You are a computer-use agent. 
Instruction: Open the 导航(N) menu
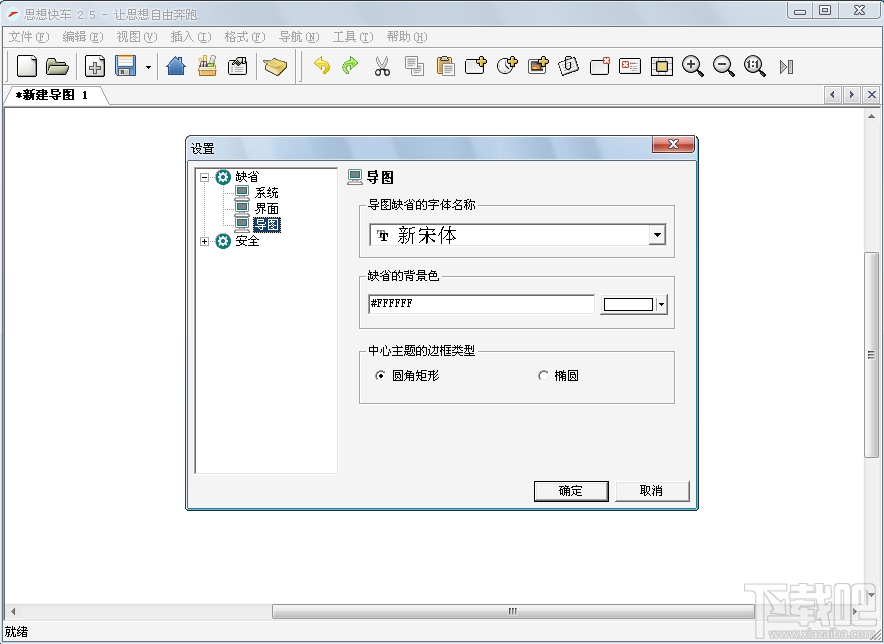pyautogui.click(x=299, y=37)
